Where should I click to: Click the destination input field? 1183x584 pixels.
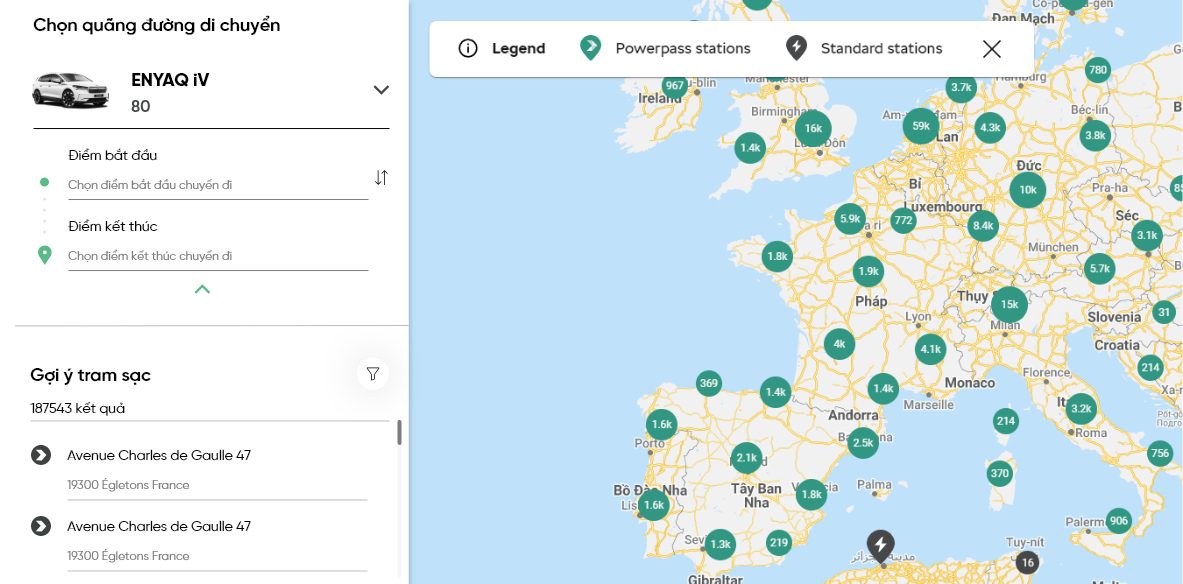coord(217,256)
